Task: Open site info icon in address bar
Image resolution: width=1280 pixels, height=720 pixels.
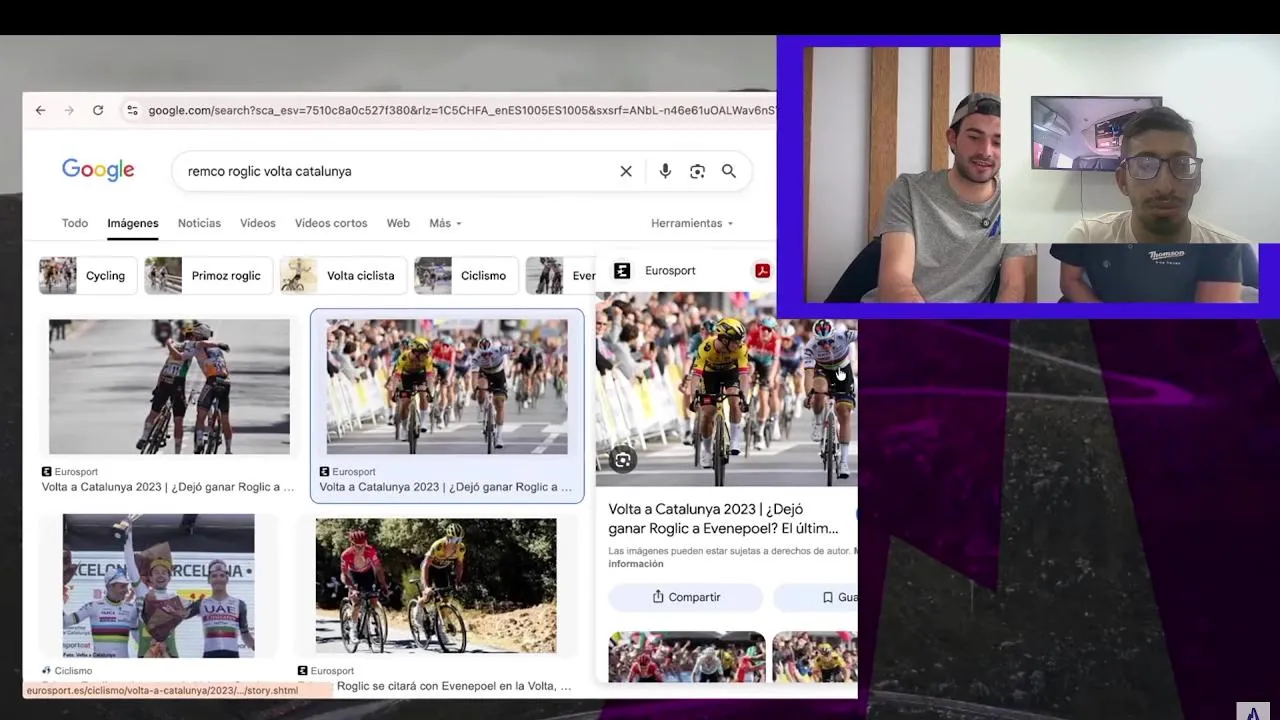Action: click(132, 110)
